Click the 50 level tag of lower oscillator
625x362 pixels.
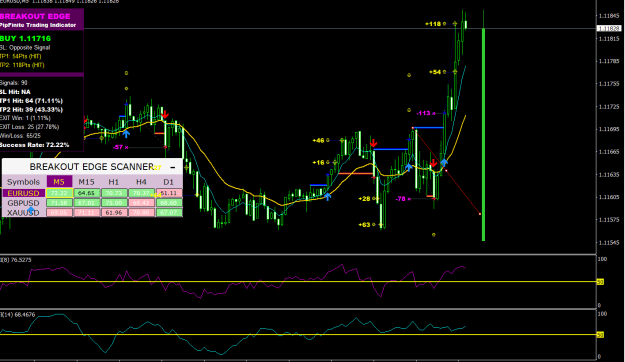click(600, 335)
